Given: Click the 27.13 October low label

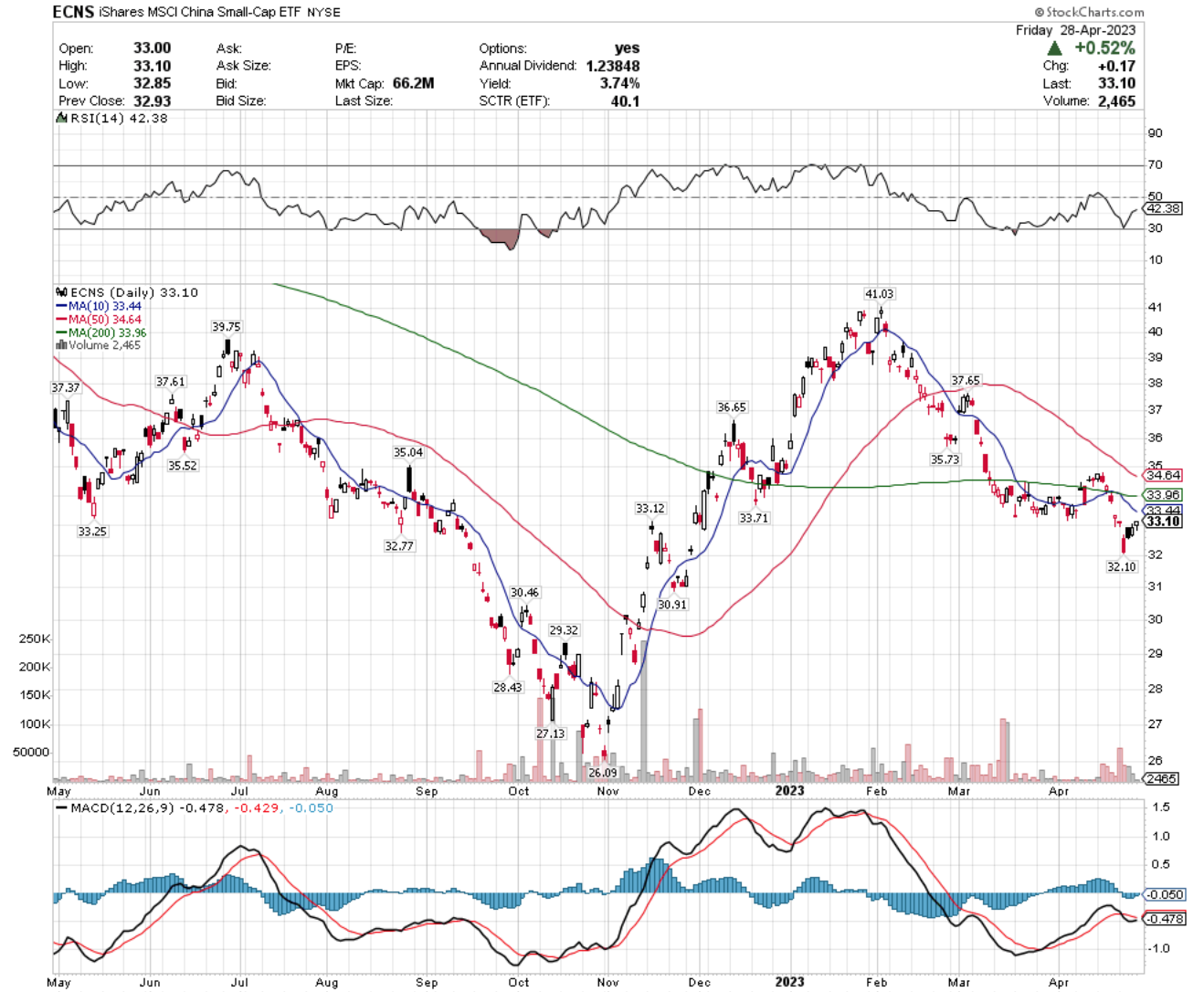Looking at the screenshot, I should point(551,733).
